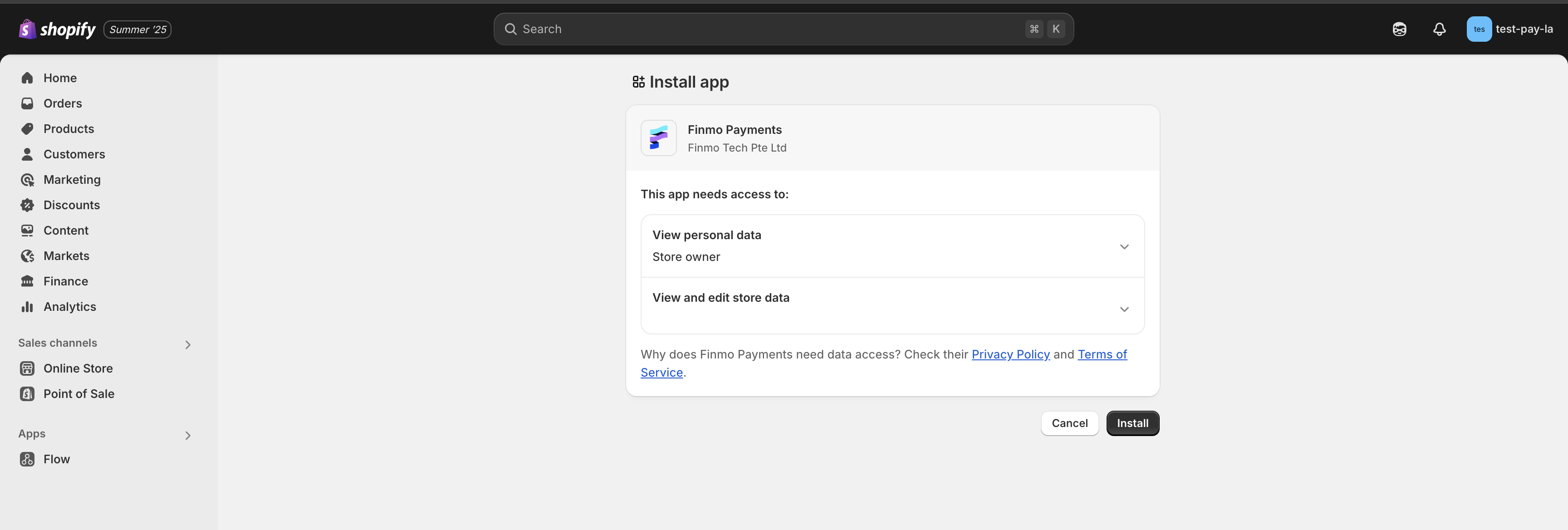Click the Apps heading
The width and height of the screenshot is (1568, 530).
tap(32, 434)
